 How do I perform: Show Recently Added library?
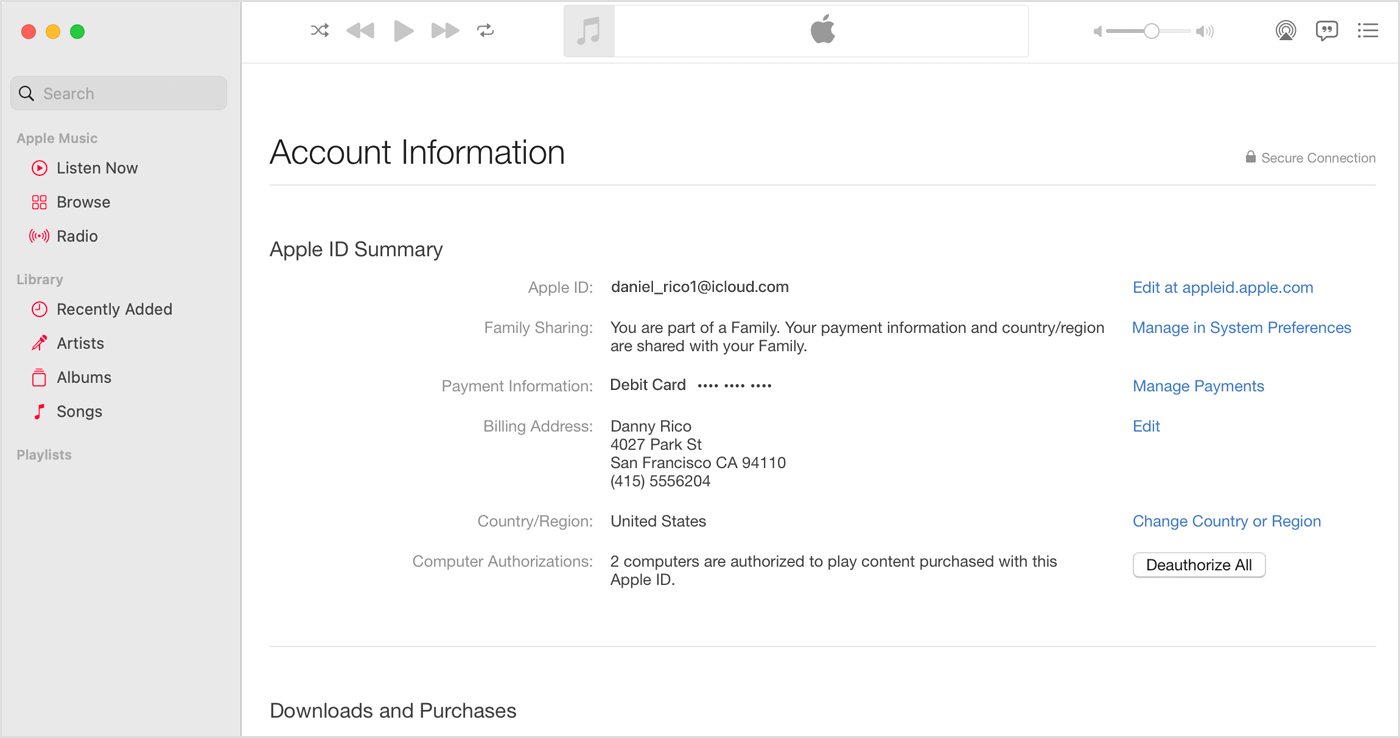click(114, 309)
